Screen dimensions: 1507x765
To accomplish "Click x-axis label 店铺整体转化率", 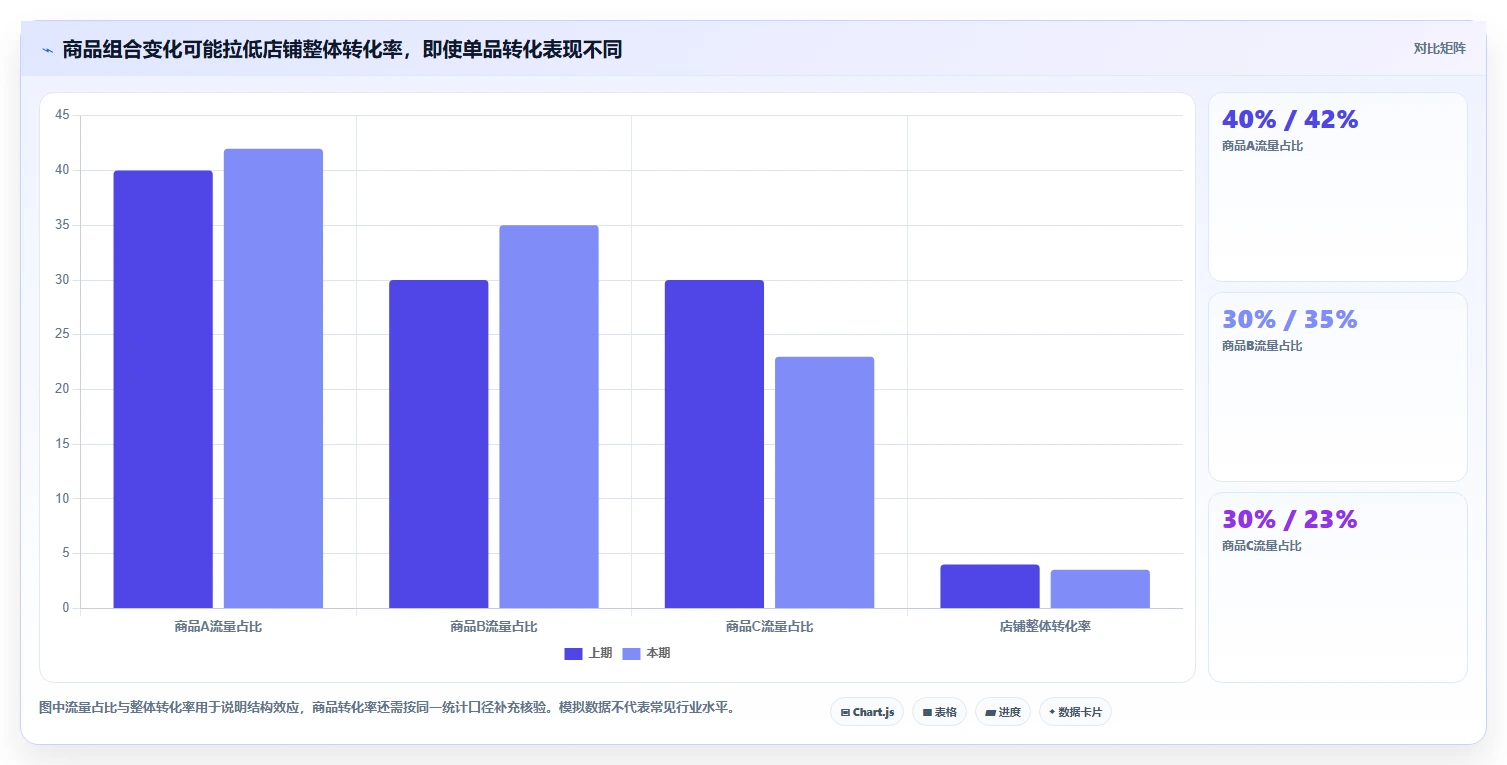I will [1045, 627].
